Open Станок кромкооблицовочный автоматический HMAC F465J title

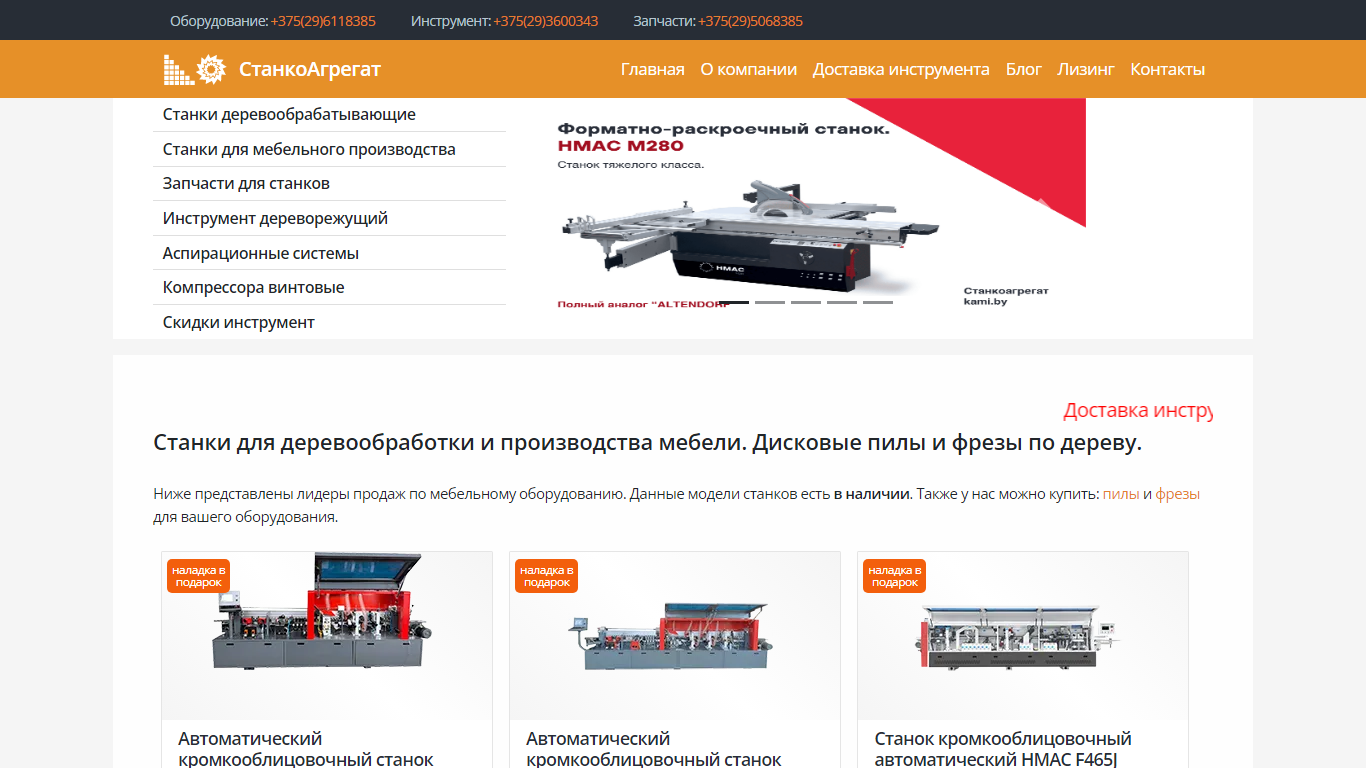coord(1003,749)
